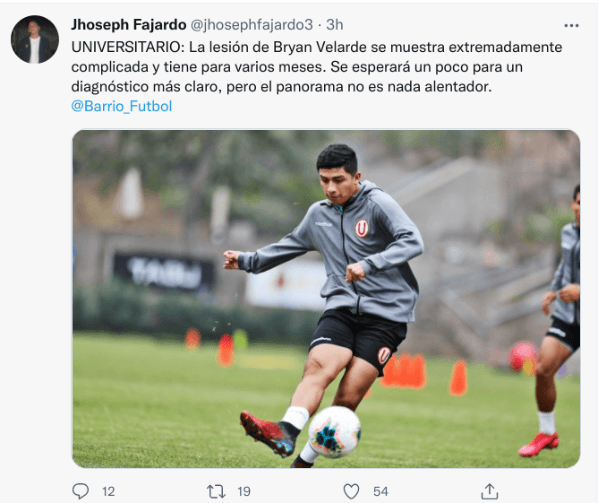This screenshot has width=598, height=503.
Task: Open the share upload icon
Action: click(489, 491)
